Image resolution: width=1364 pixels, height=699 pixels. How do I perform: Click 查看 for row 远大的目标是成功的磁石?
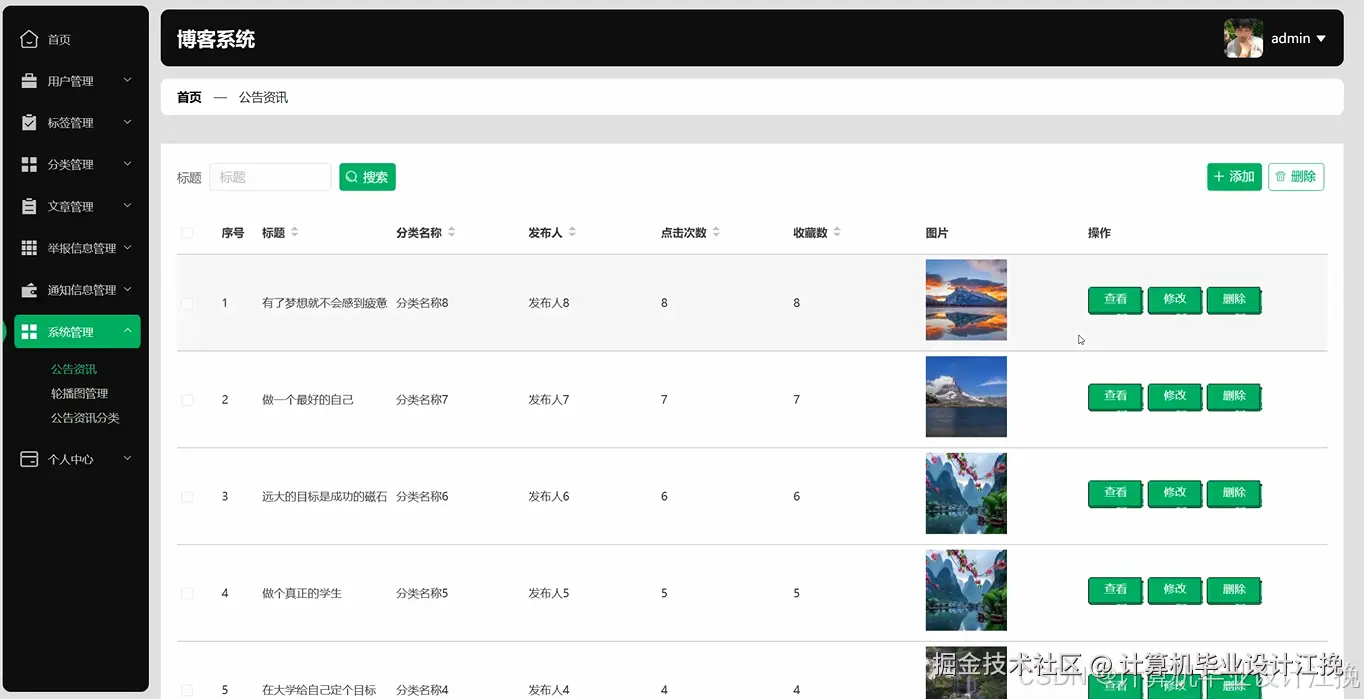(x=1115, y=494)
